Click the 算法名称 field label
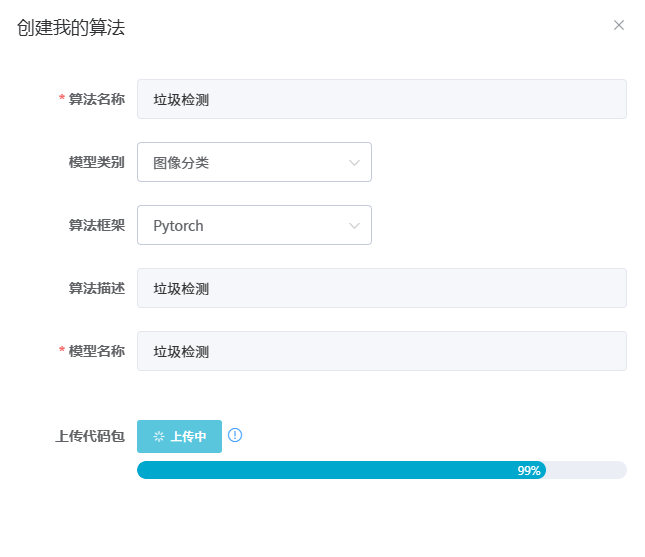645x557 pixels. (x=96, y=99)
